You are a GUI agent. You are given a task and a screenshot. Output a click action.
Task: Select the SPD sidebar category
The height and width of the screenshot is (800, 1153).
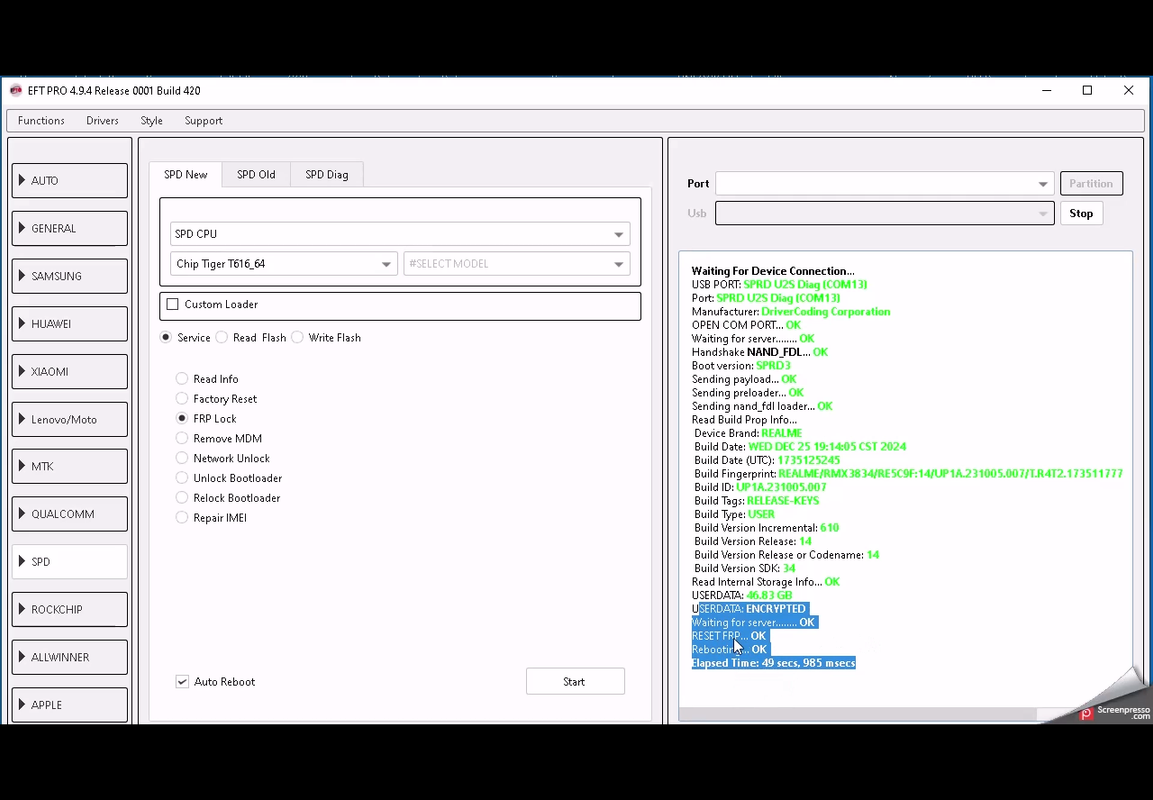point(70,562)
